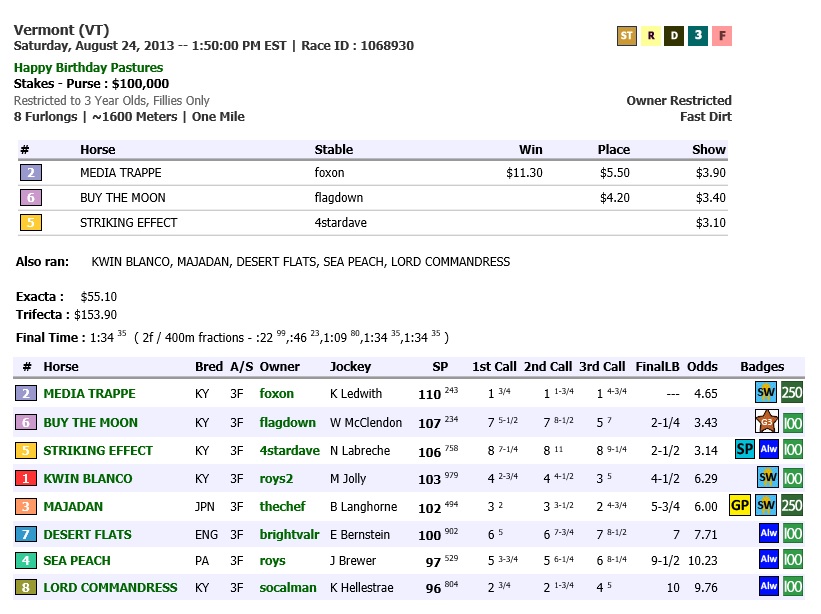Click the SW badge for Media Trappe
The image size is (821, 614).
pyautogui.click(x=767, y=394)
